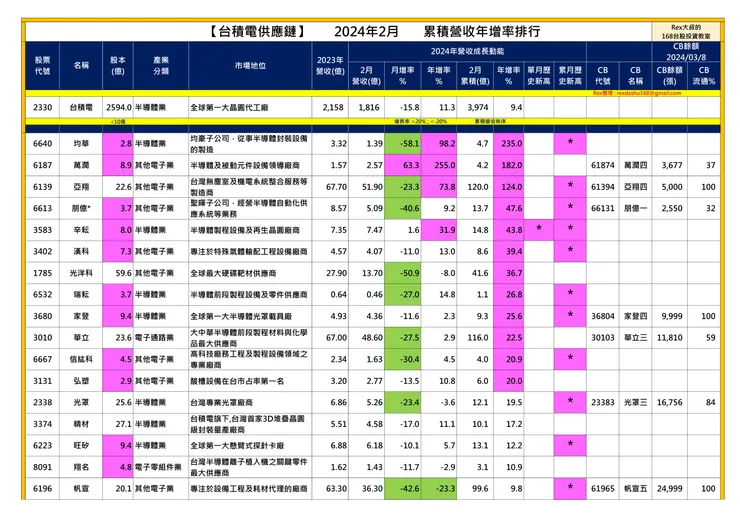740x523 pixels.
Task: Click the 39.4 cumulative growth cell
Action: tap(509, 252)
